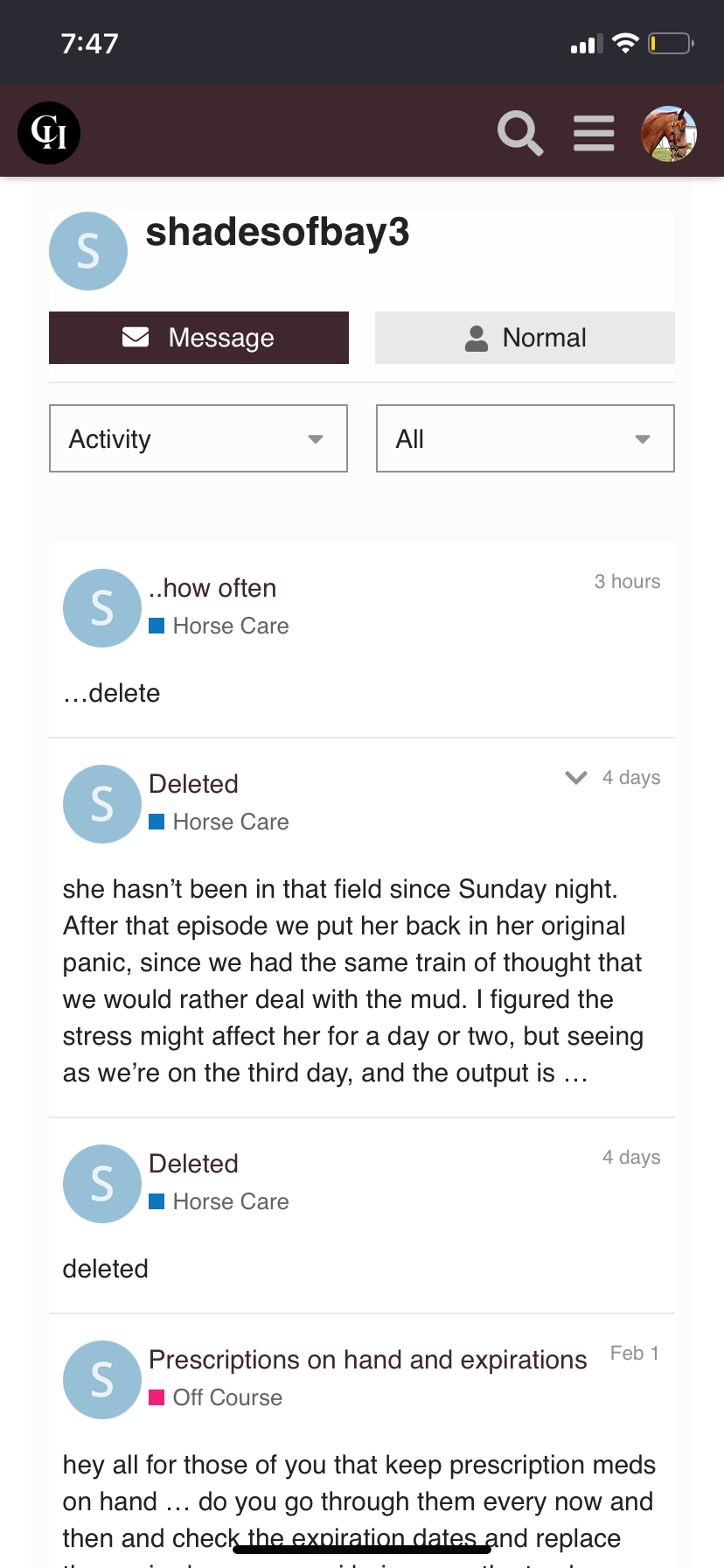Tap shadesofbay3's large profile avatar
The width and height of the screenshot is (724, 1568).
(88, 251)
